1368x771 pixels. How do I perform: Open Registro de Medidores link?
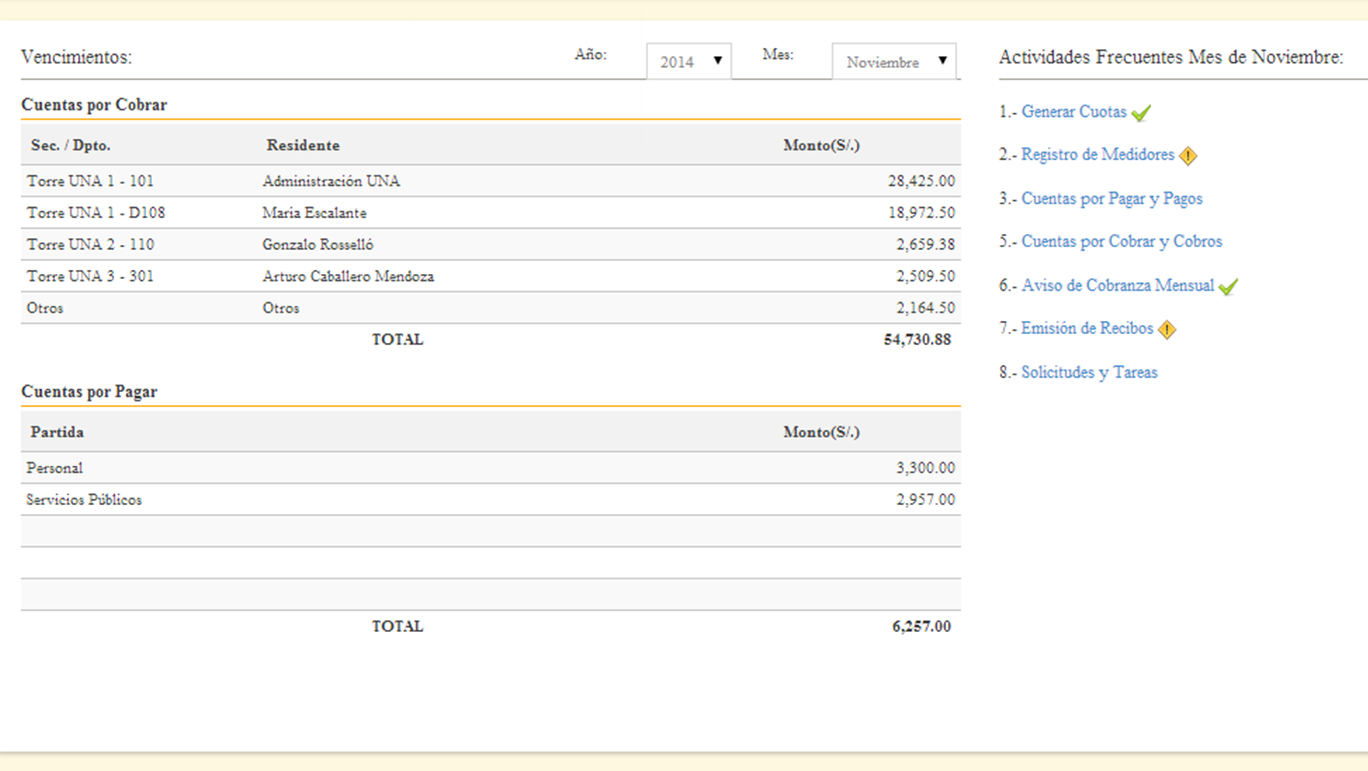1097,155
